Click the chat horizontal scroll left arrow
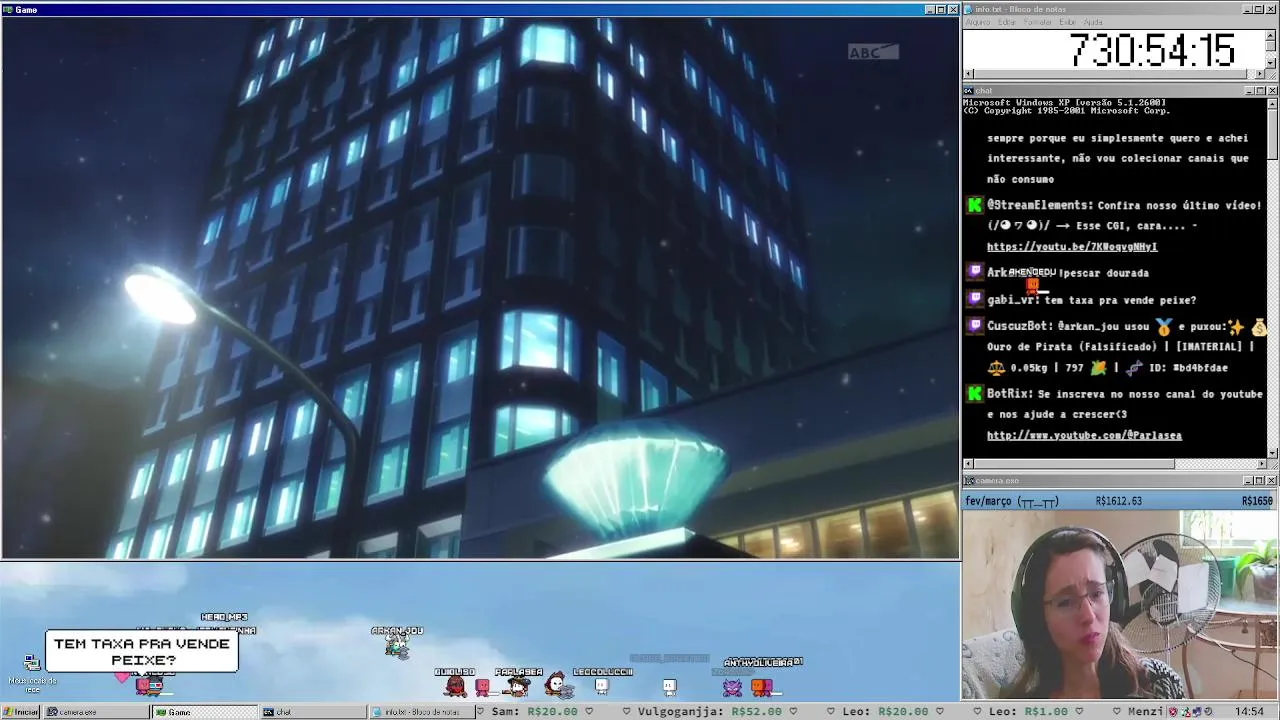The width and height of the screenshot is (1280, 720). pos(967,463)
